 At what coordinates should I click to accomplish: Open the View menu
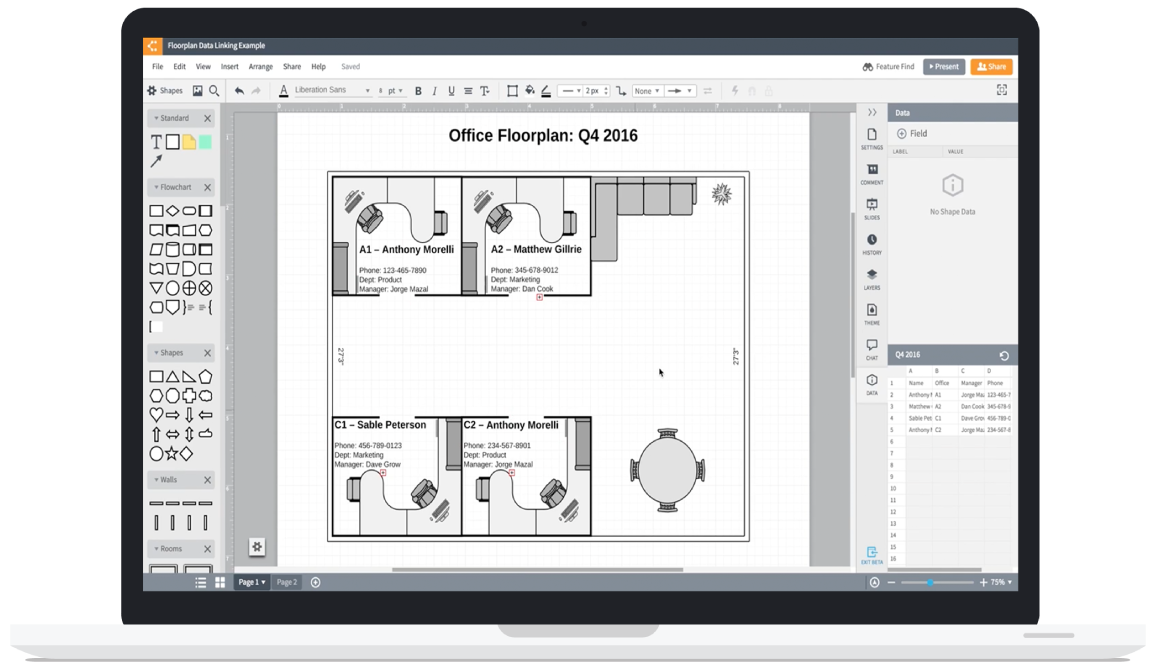(203, 67)
